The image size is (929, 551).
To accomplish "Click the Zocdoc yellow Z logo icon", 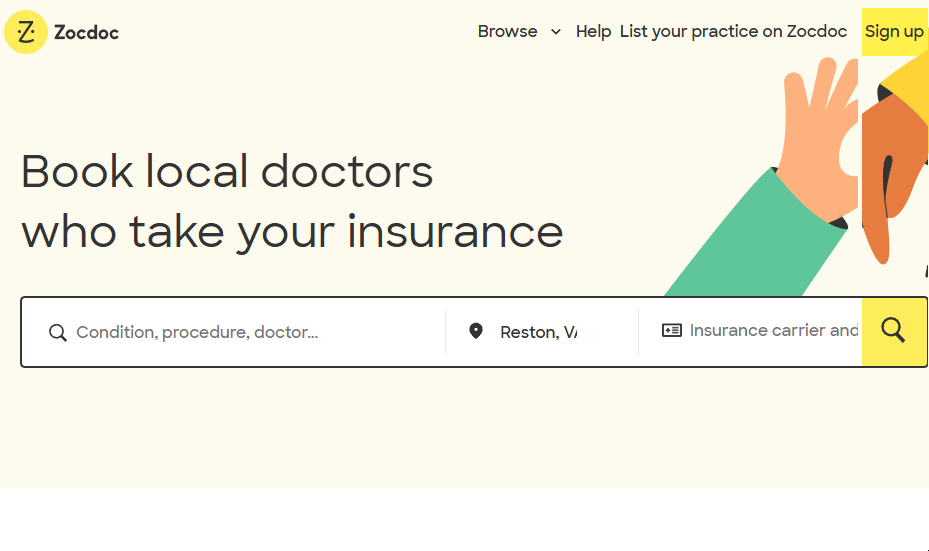I will (25, 32).
